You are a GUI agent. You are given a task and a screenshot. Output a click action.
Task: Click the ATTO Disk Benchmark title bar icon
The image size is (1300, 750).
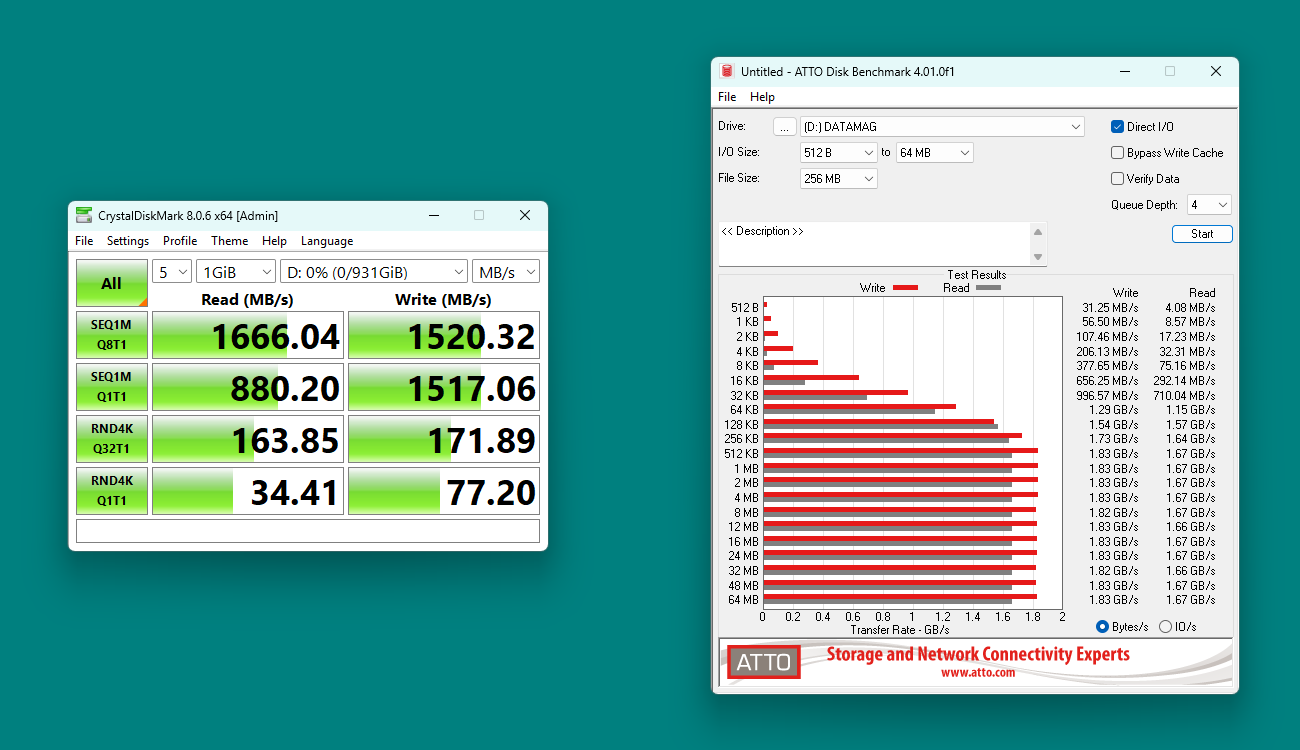click(x=727, y=72)
